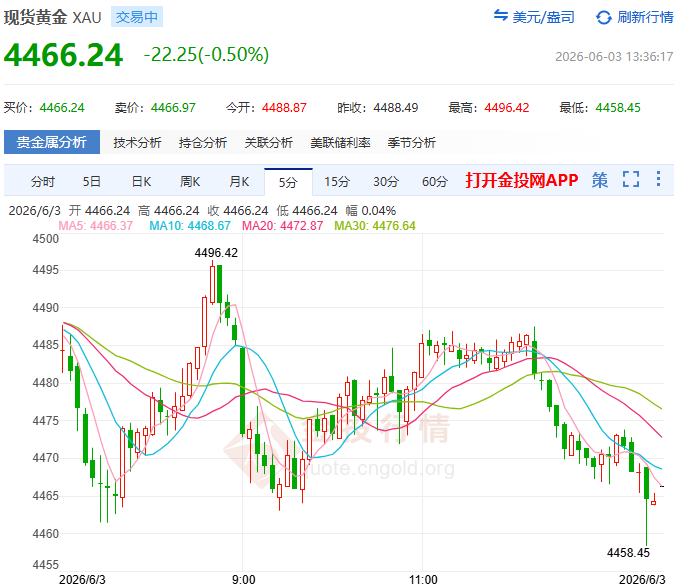Click the 最低 4458.45 value in quote row

click(x=618, y=107)
